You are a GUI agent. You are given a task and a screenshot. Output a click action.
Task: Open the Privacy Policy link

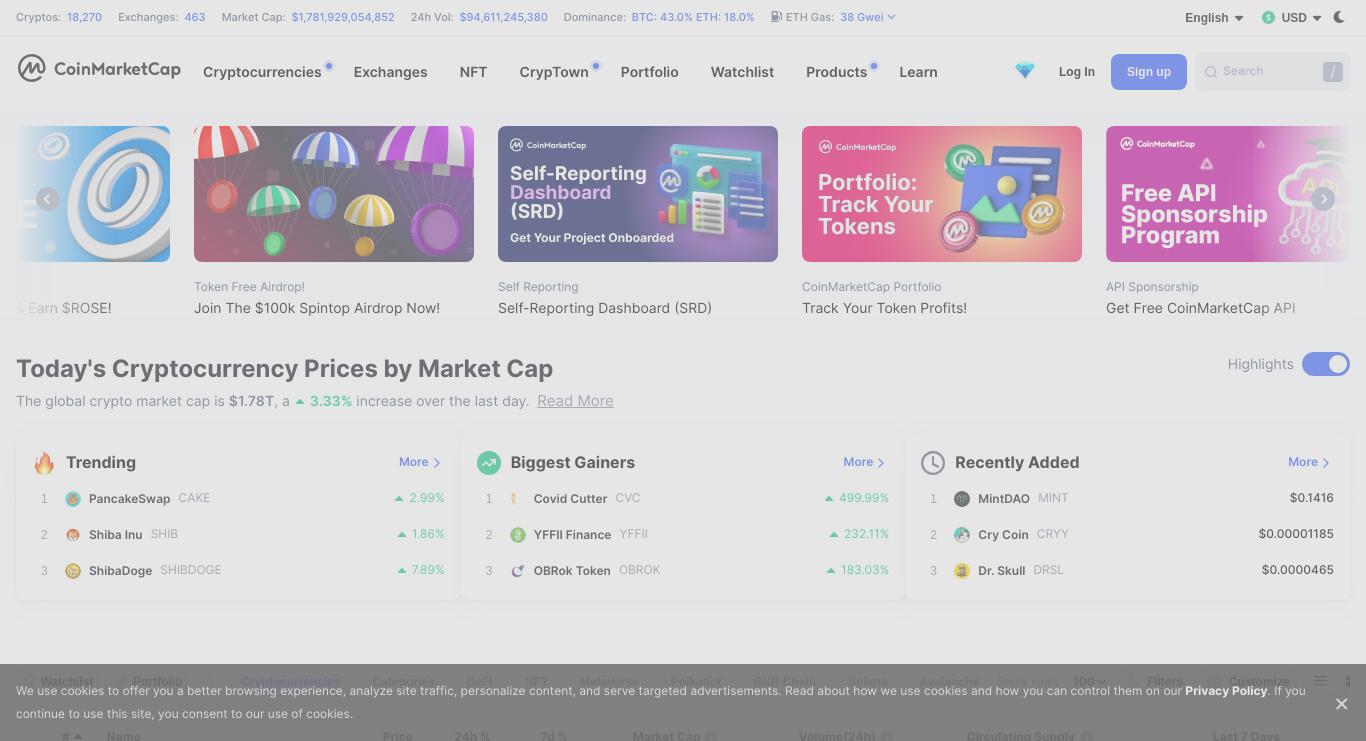tap(1226, 690)
